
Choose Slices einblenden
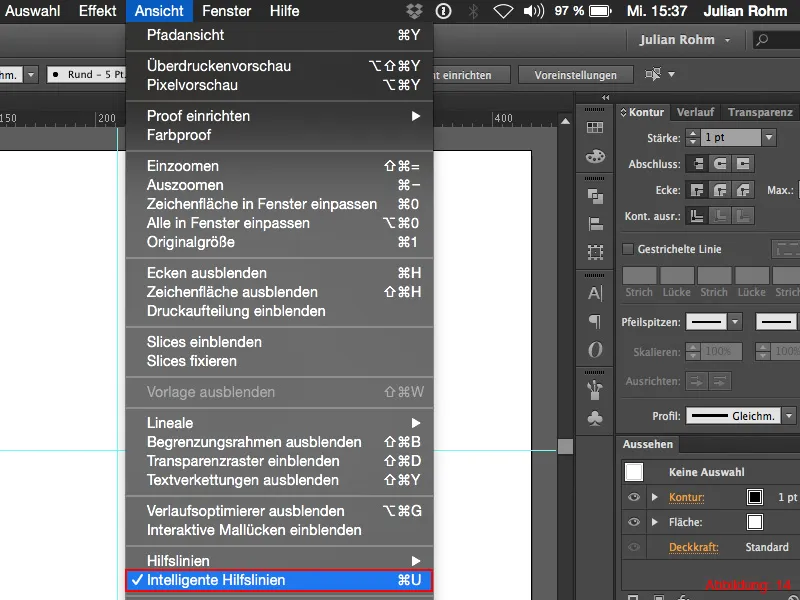click(x=279, y=342)
